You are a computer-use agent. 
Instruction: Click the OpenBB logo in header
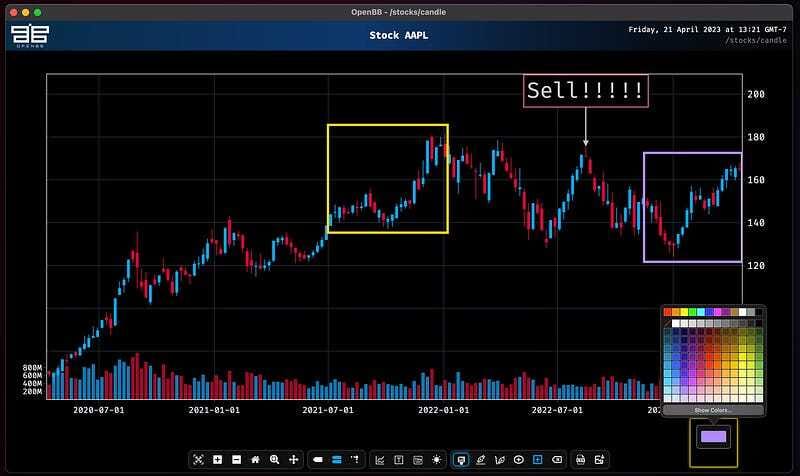tap(30, 36)
